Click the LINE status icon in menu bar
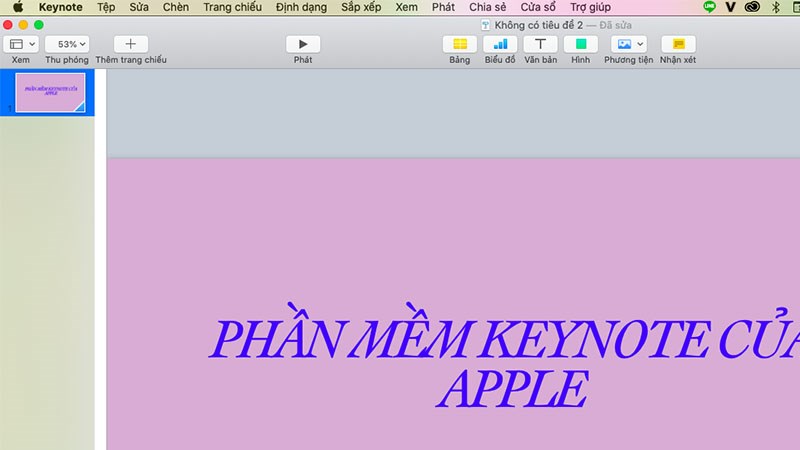800x450 pixels. pyautogui.click(x=709, y=7)
